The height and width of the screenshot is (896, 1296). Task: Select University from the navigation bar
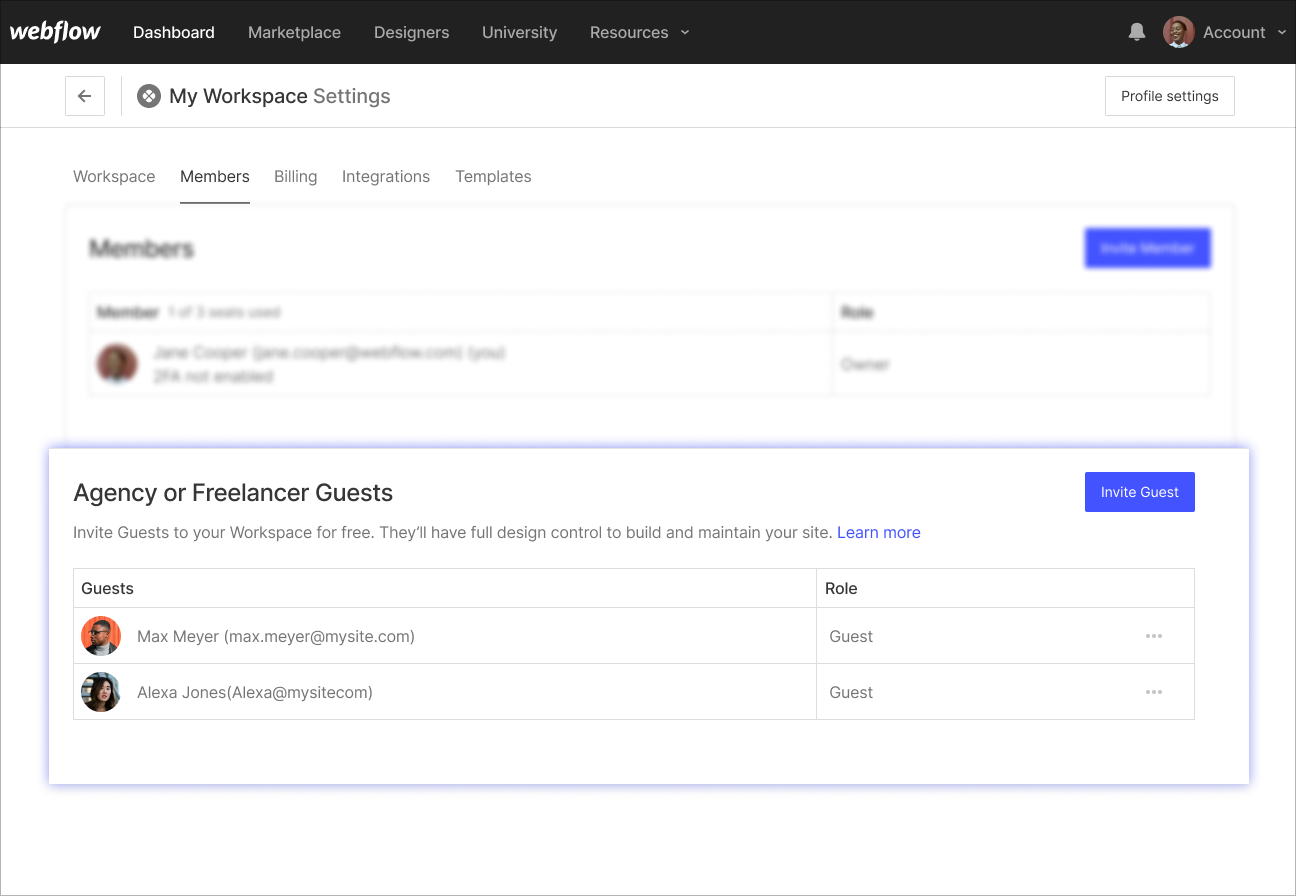(519, 32)
